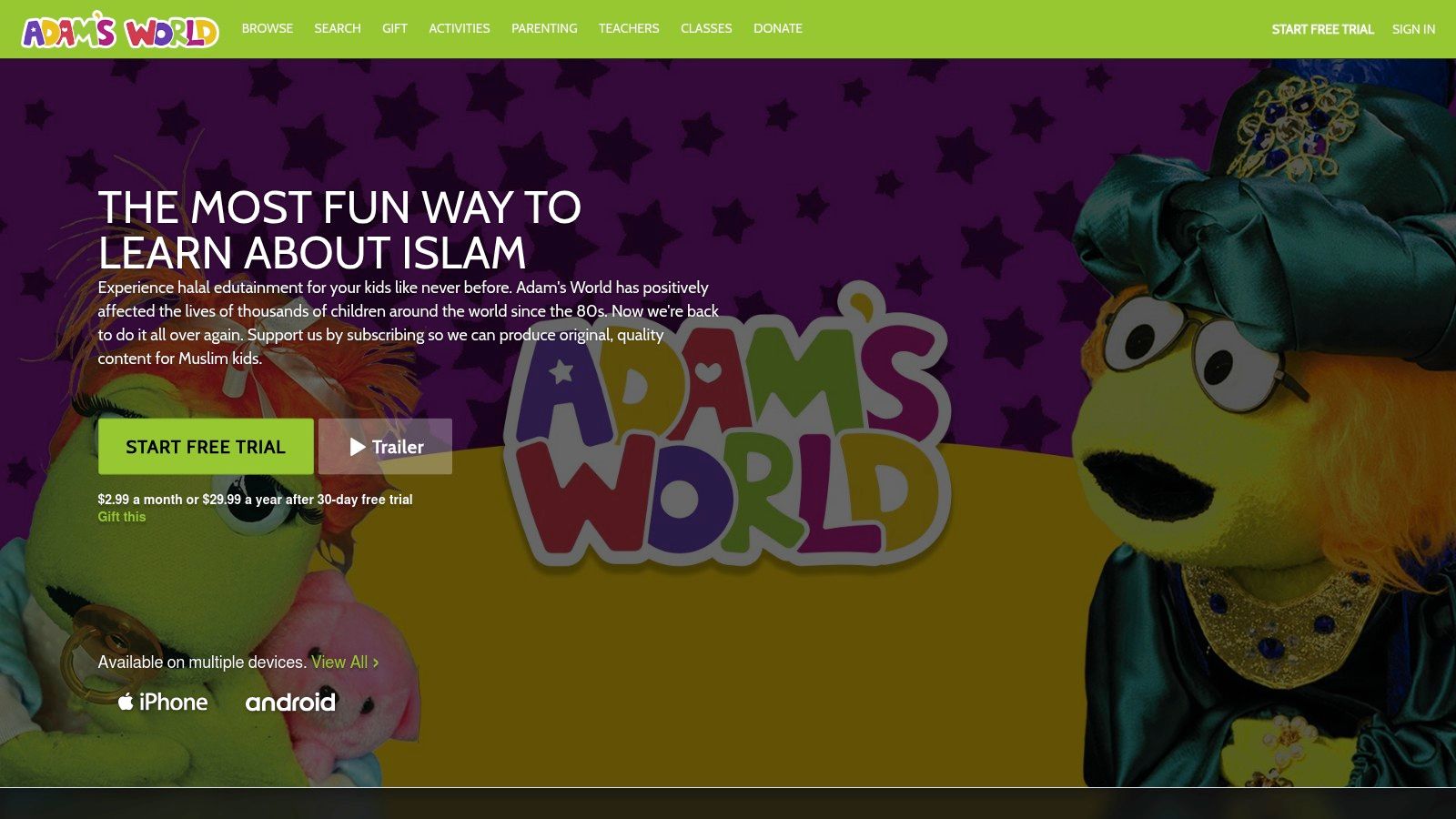
Task: Open the BROWSE menu item
Action: point(267,28)
